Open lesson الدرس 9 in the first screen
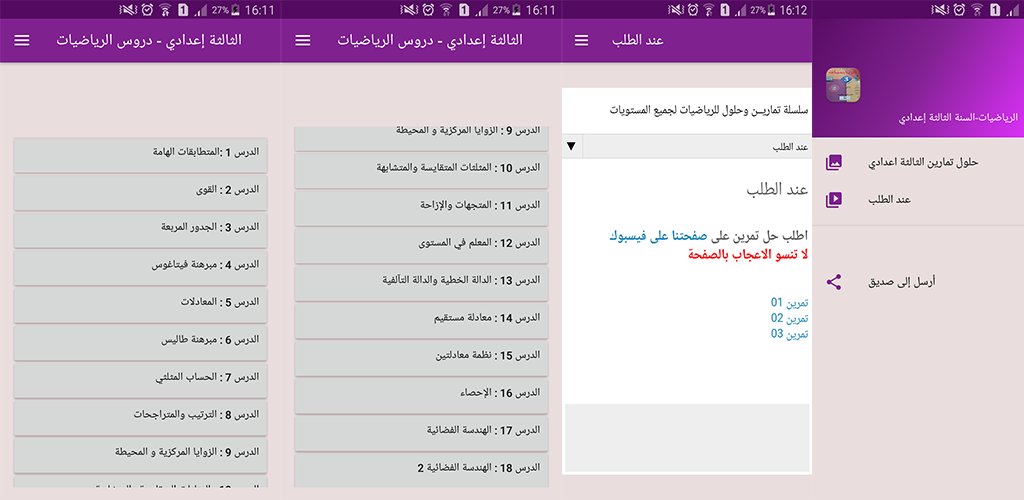 pos(140,455)
